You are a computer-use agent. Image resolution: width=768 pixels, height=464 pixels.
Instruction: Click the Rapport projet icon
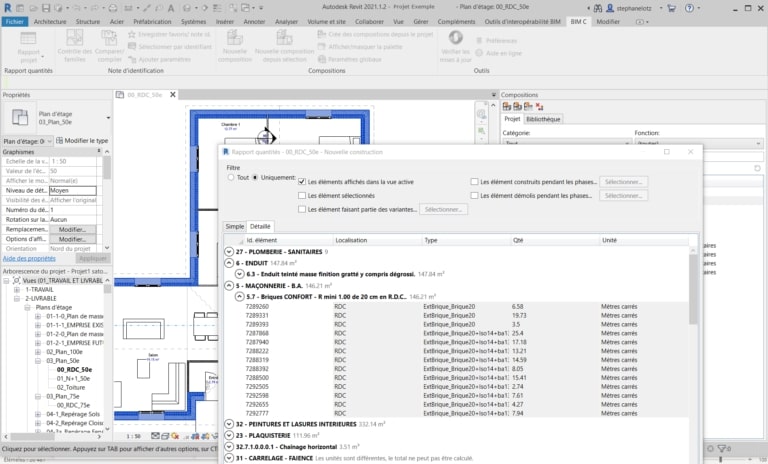coord(27,39)
